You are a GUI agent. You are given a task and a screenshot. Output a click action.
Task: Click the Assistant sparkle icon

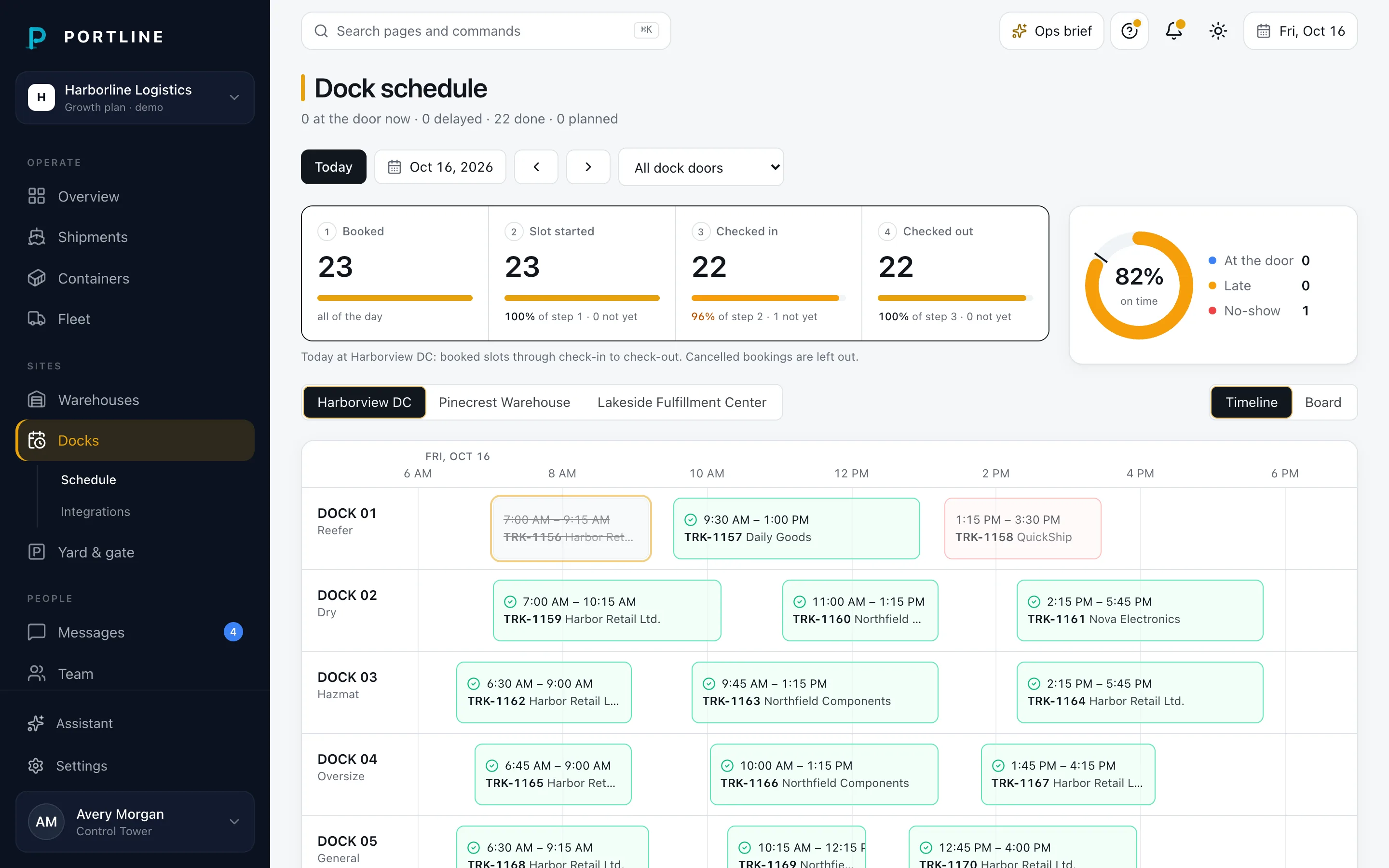36,723
